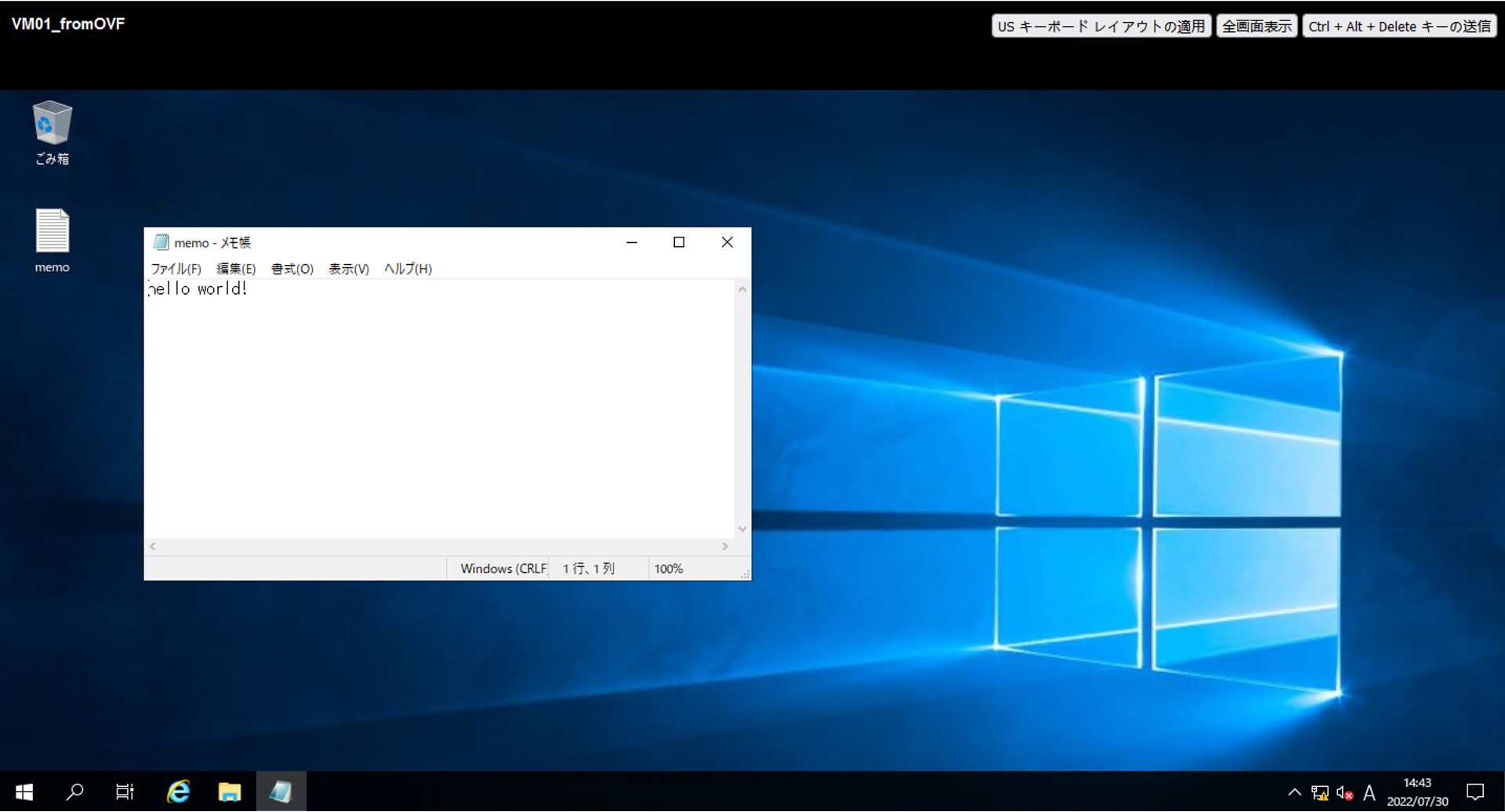Click the Notepad window resize grip
The height and width of the screenshot is (812, 1505).
[x=745, y=575]
